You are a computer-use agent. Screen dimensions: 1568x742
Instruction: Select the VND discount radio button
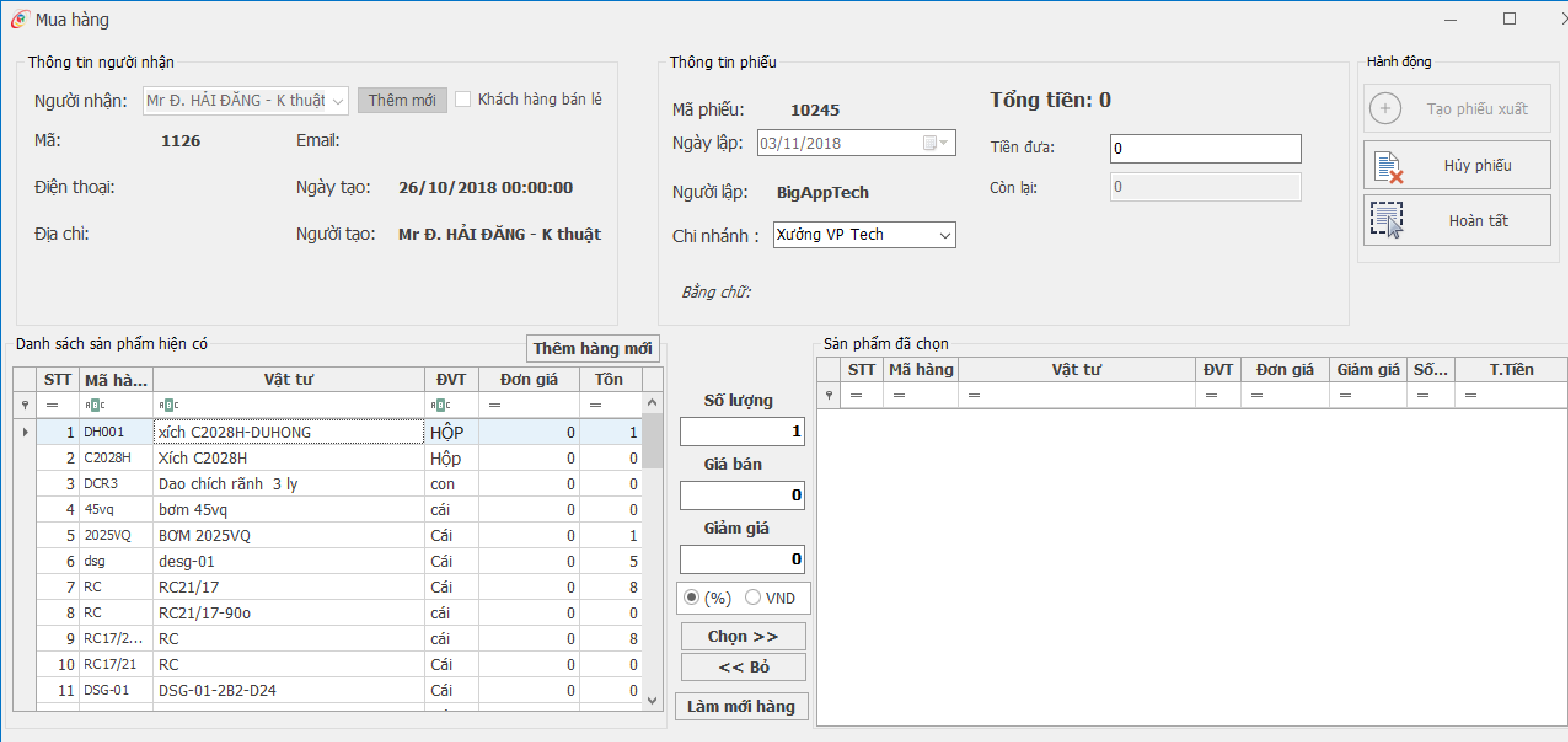tap(752, 598)
